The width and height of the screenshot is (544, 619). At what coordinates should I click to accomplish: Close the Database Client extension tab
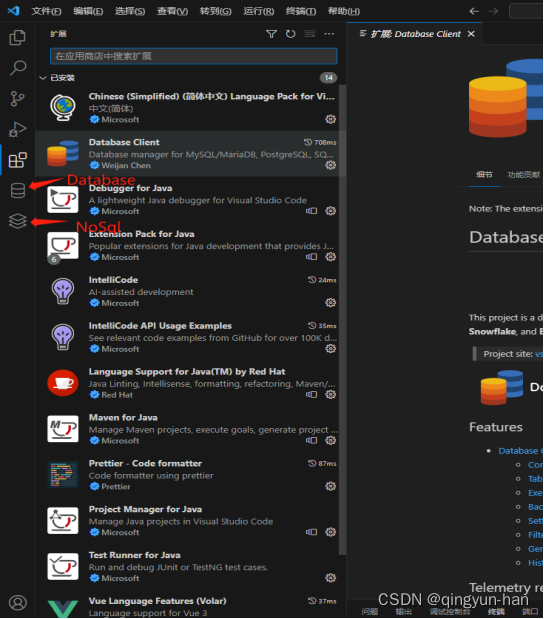click(471, 34)
